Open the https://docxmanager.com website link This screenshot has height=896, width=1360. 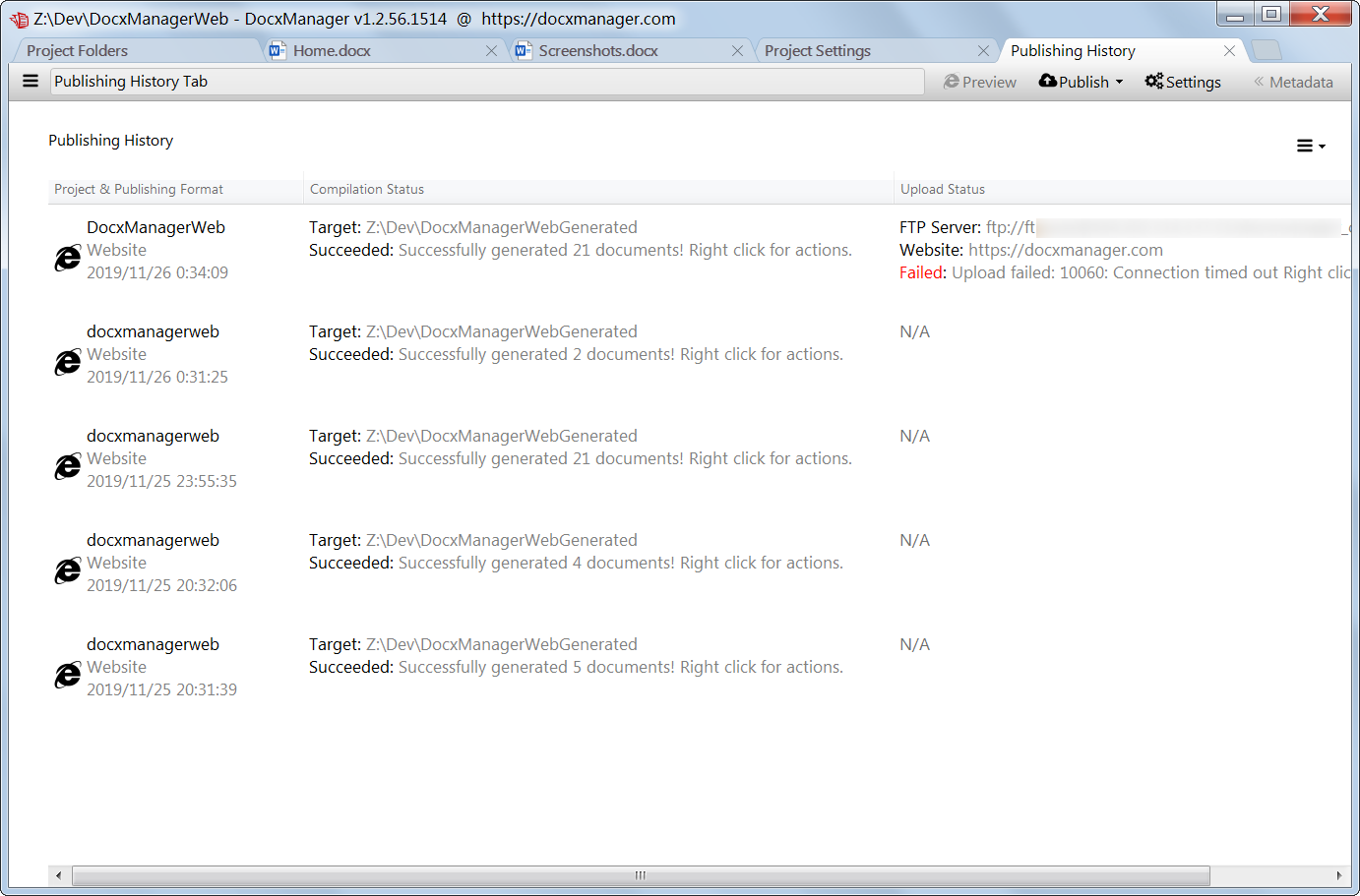[x=1065, y=250]
